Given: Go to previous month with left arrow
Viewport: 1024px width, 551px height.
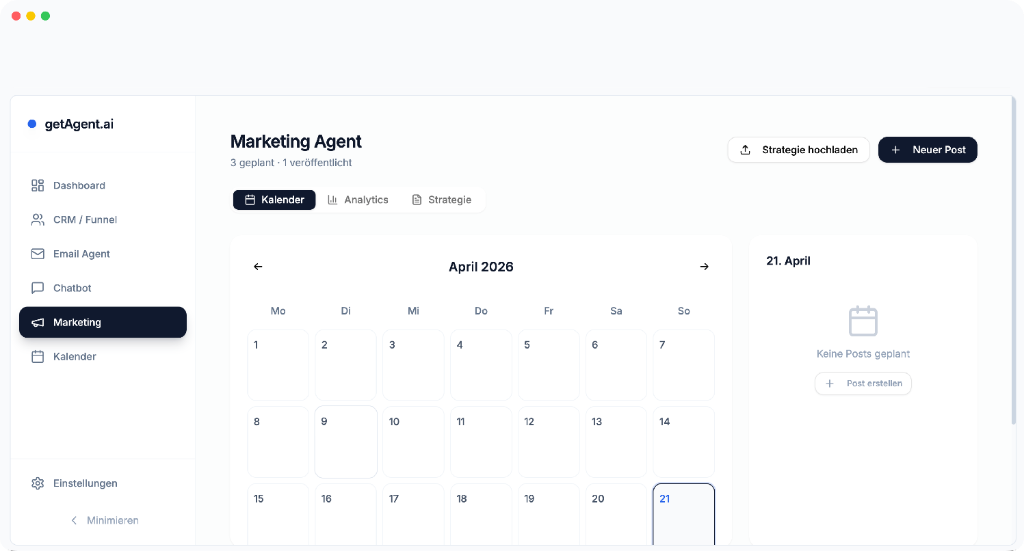Looking at the screenshot, I should pyautogui.click(x=258, y=266).
